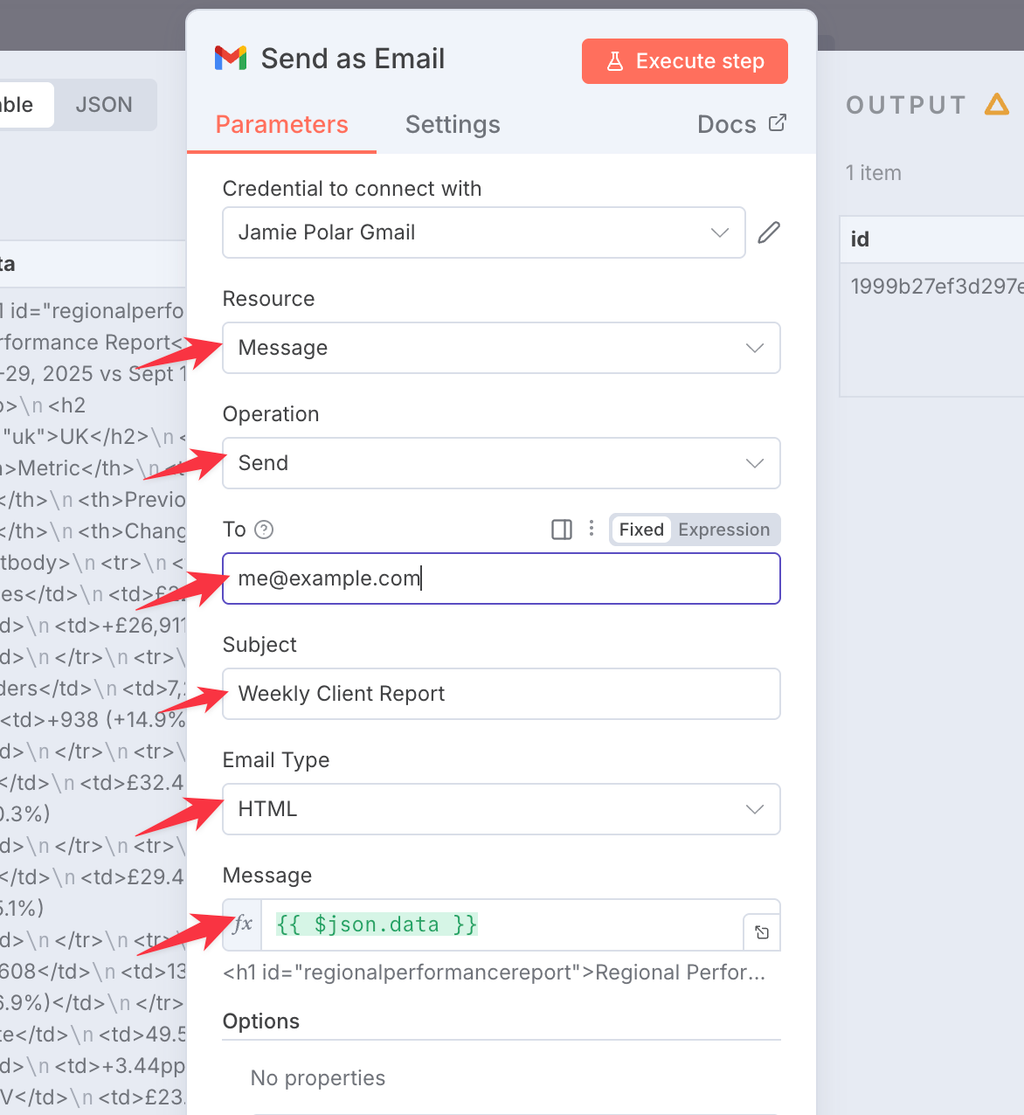
Task: Open the Email Type HTML dropdown
Action: pyautogui.click(x=501, y=809)
